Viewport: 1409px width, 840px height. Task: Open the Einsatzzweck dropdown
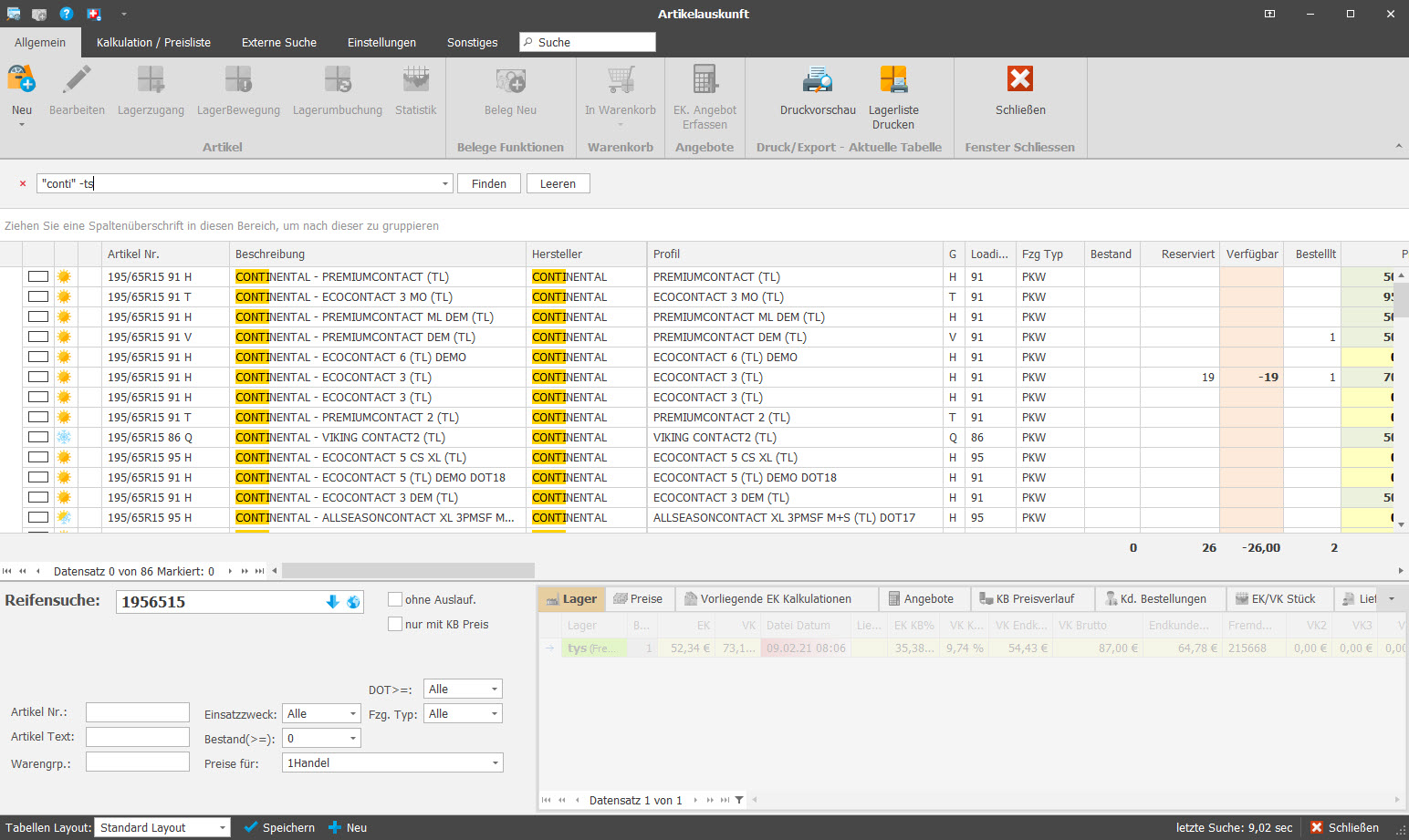[x=353, y=714]
